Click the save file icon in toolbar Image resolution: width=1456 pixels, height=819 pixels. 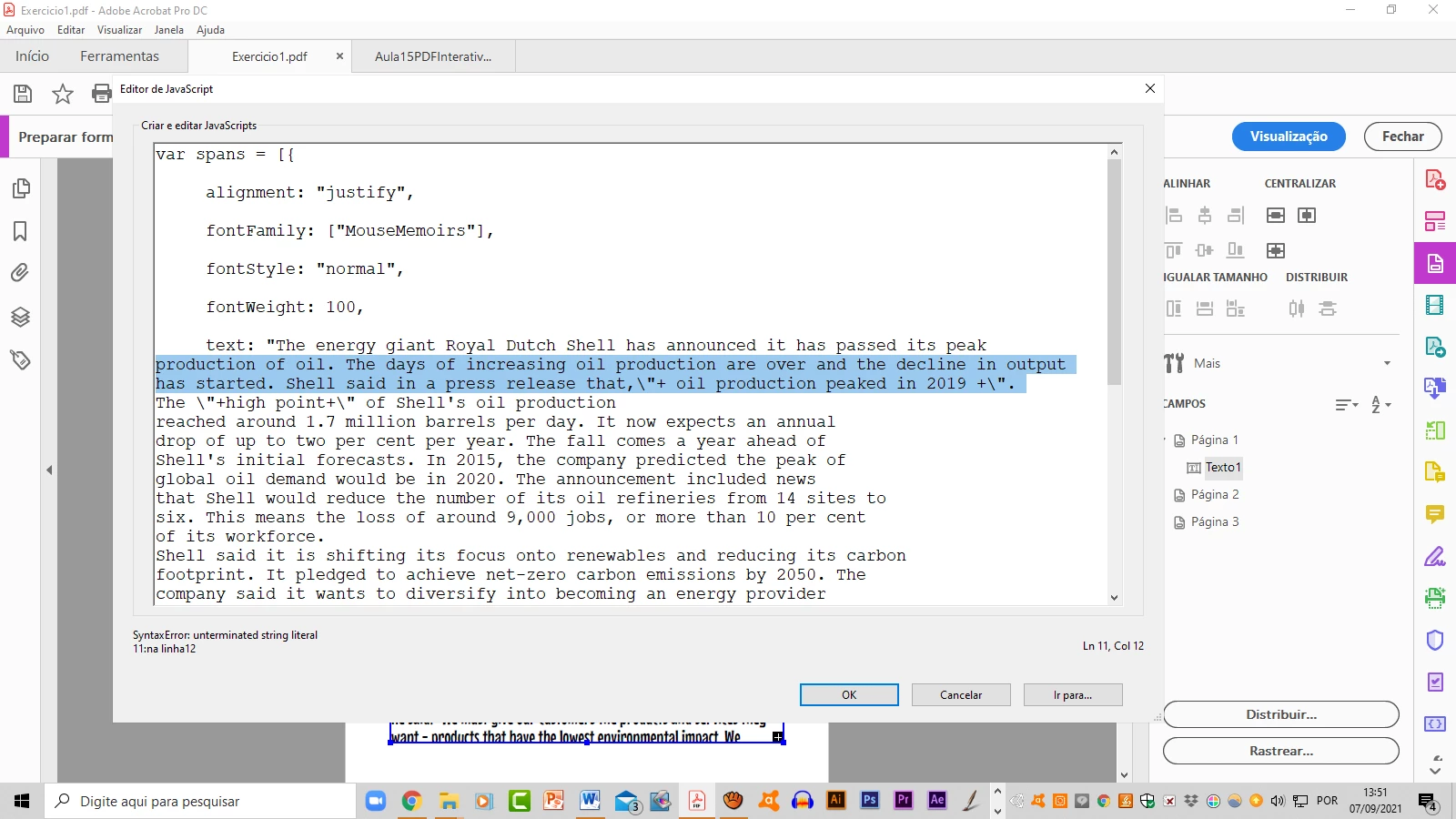23,94
